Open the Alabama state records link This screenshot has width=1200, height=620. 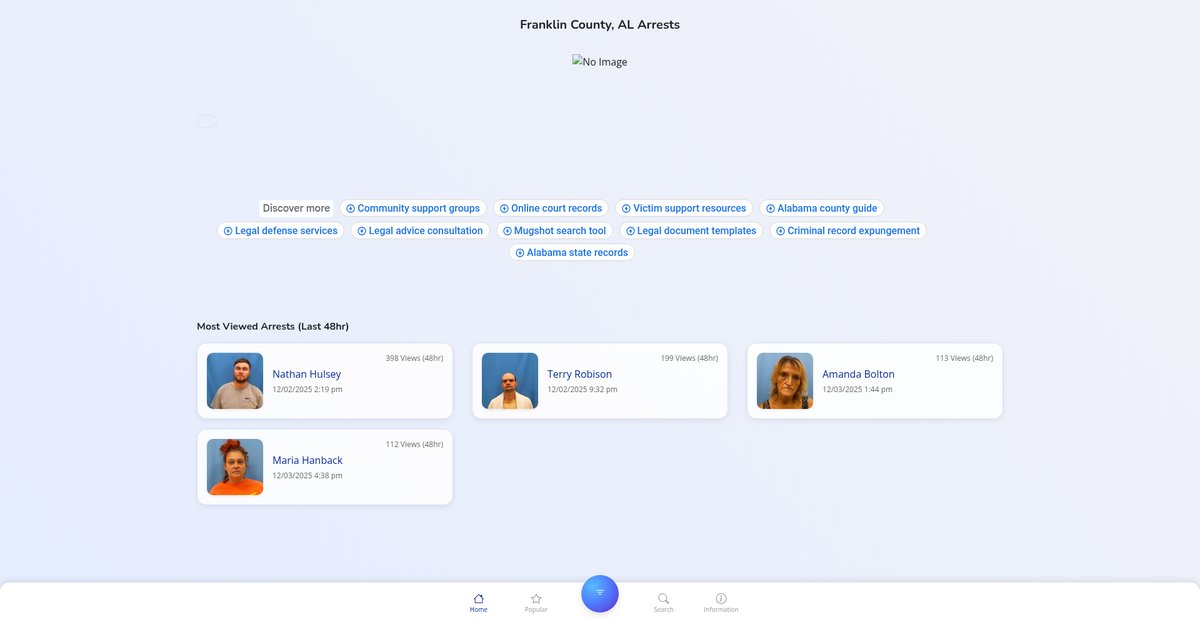tap(572, 252)
